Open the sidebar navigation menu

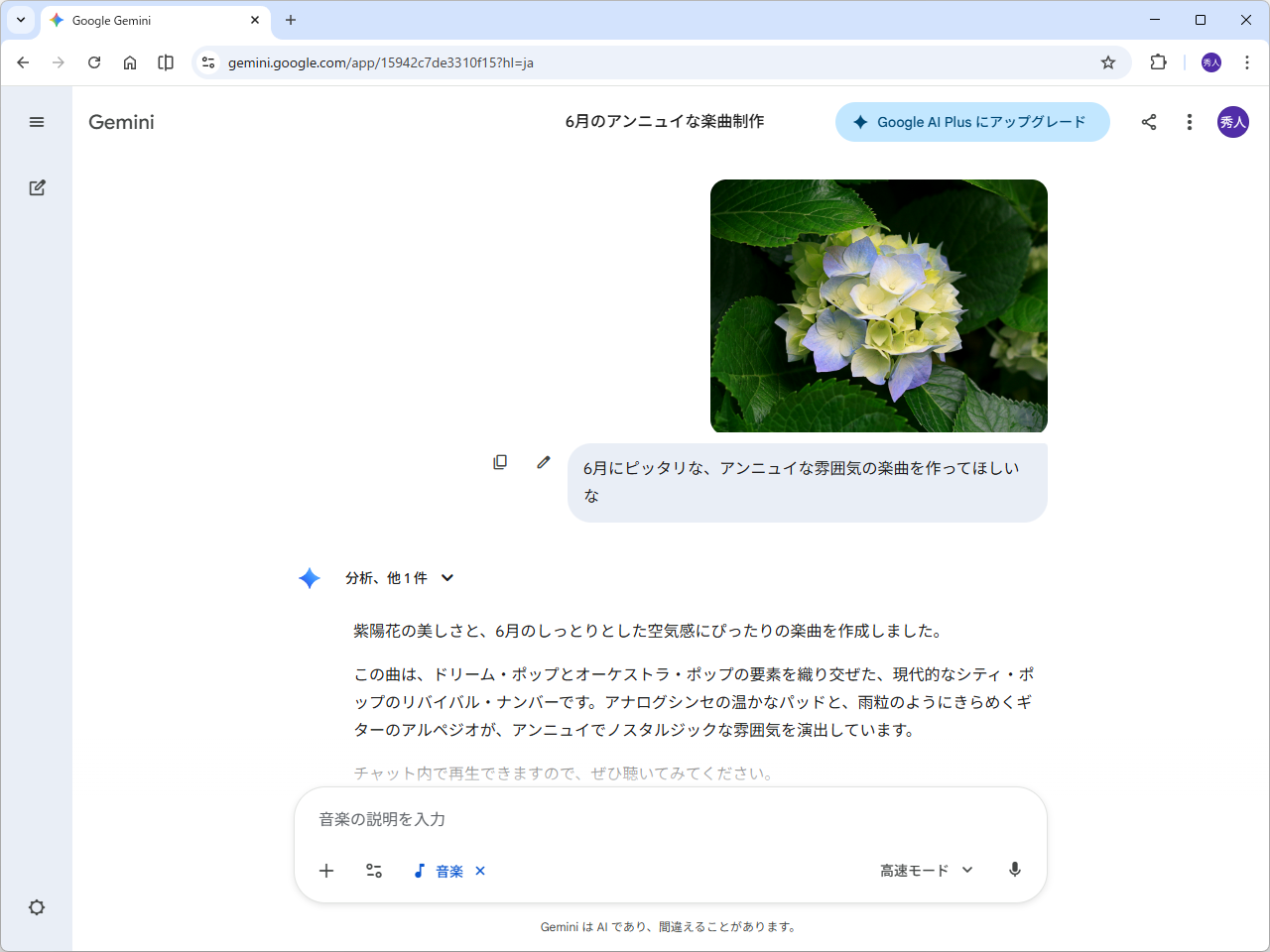click(x=37, y=121)
